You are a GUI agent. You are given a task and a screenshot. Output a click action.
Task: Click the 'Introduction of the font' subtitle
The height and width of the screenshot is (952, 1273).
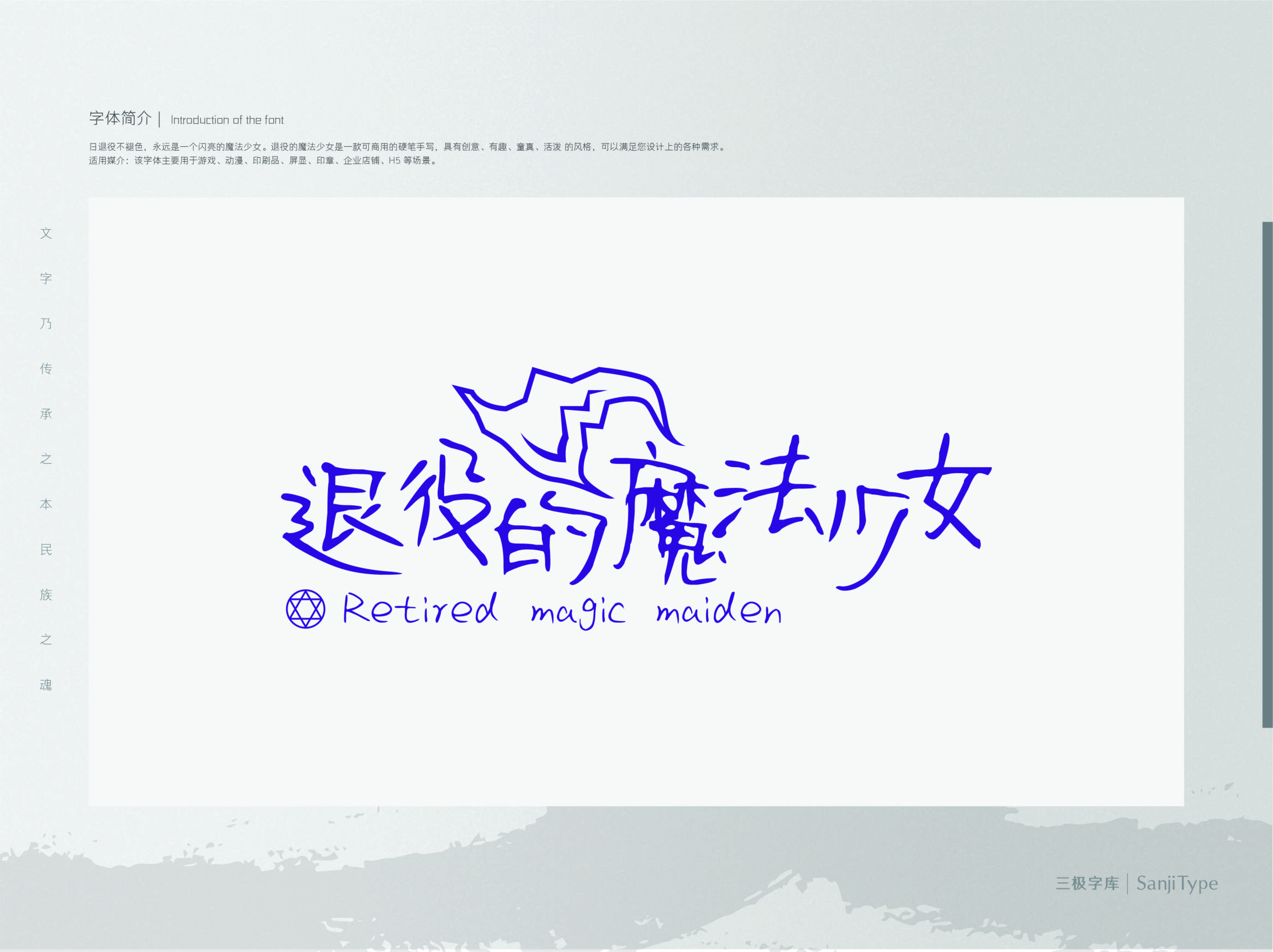pyautogui.click(x=227, y=120)
